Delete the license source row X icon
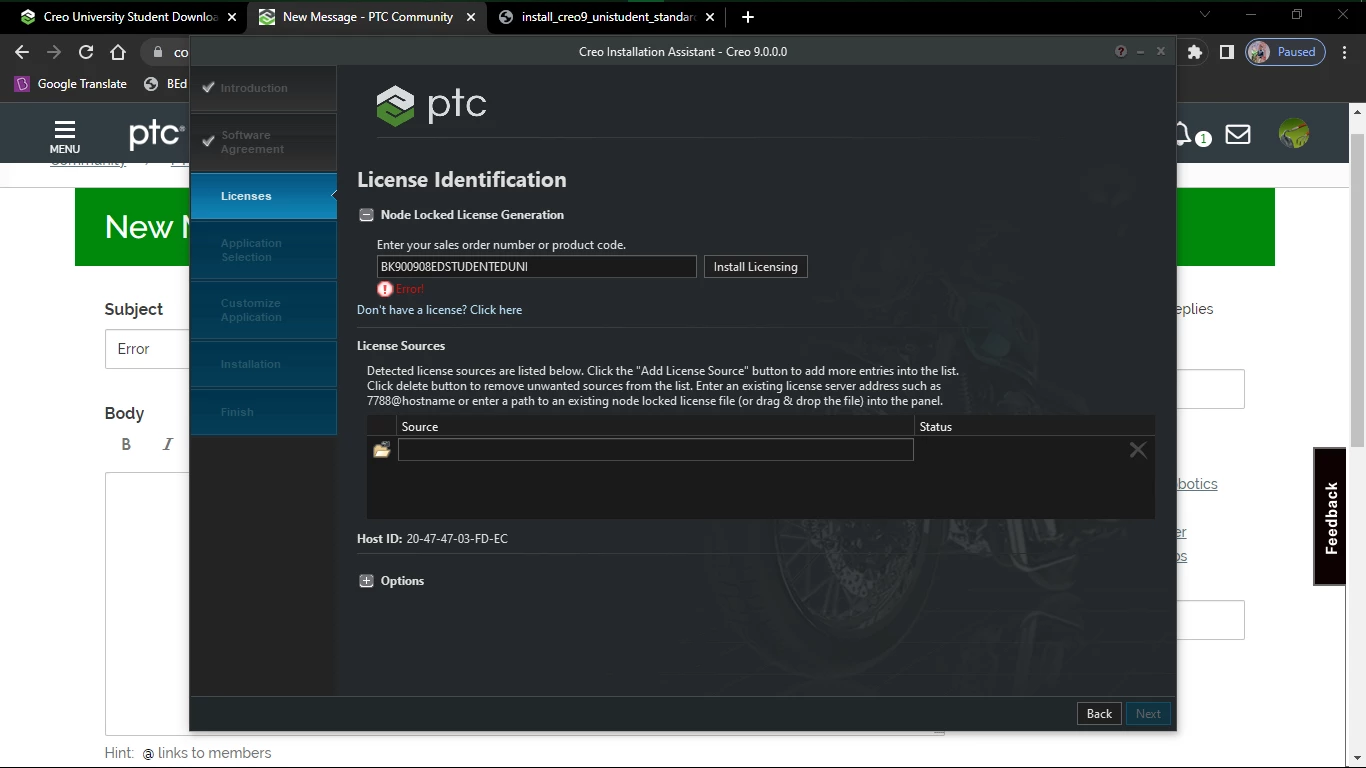 coord(1138,450)
